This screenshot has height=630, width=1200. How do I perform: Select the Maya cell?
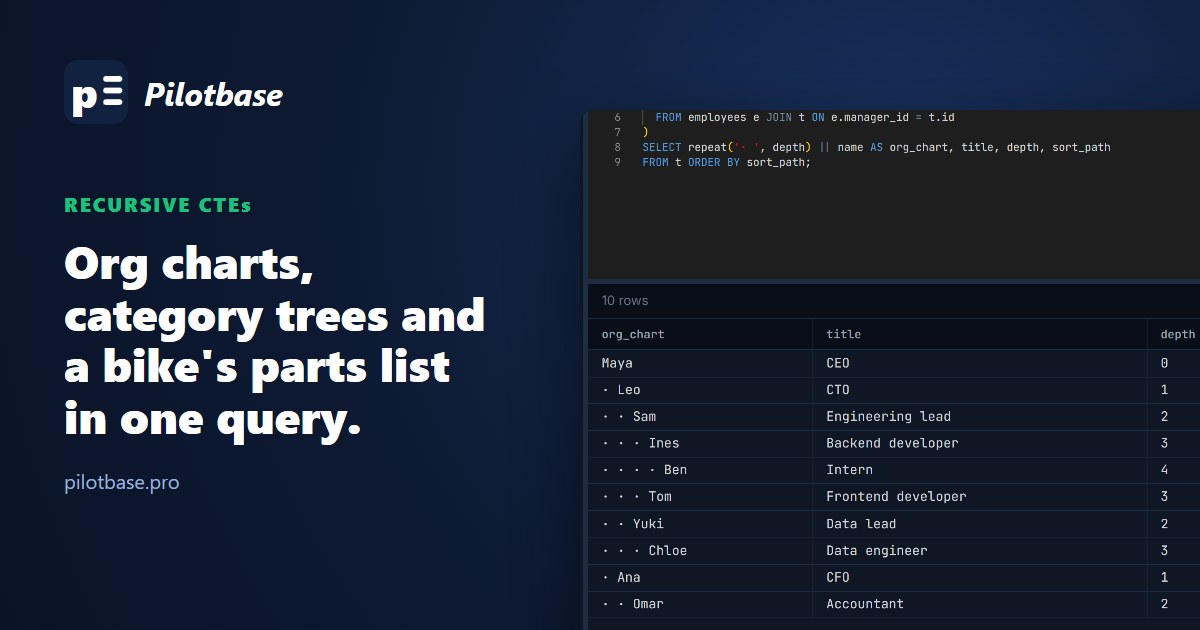pyautogui.click(x=700, y=363)
